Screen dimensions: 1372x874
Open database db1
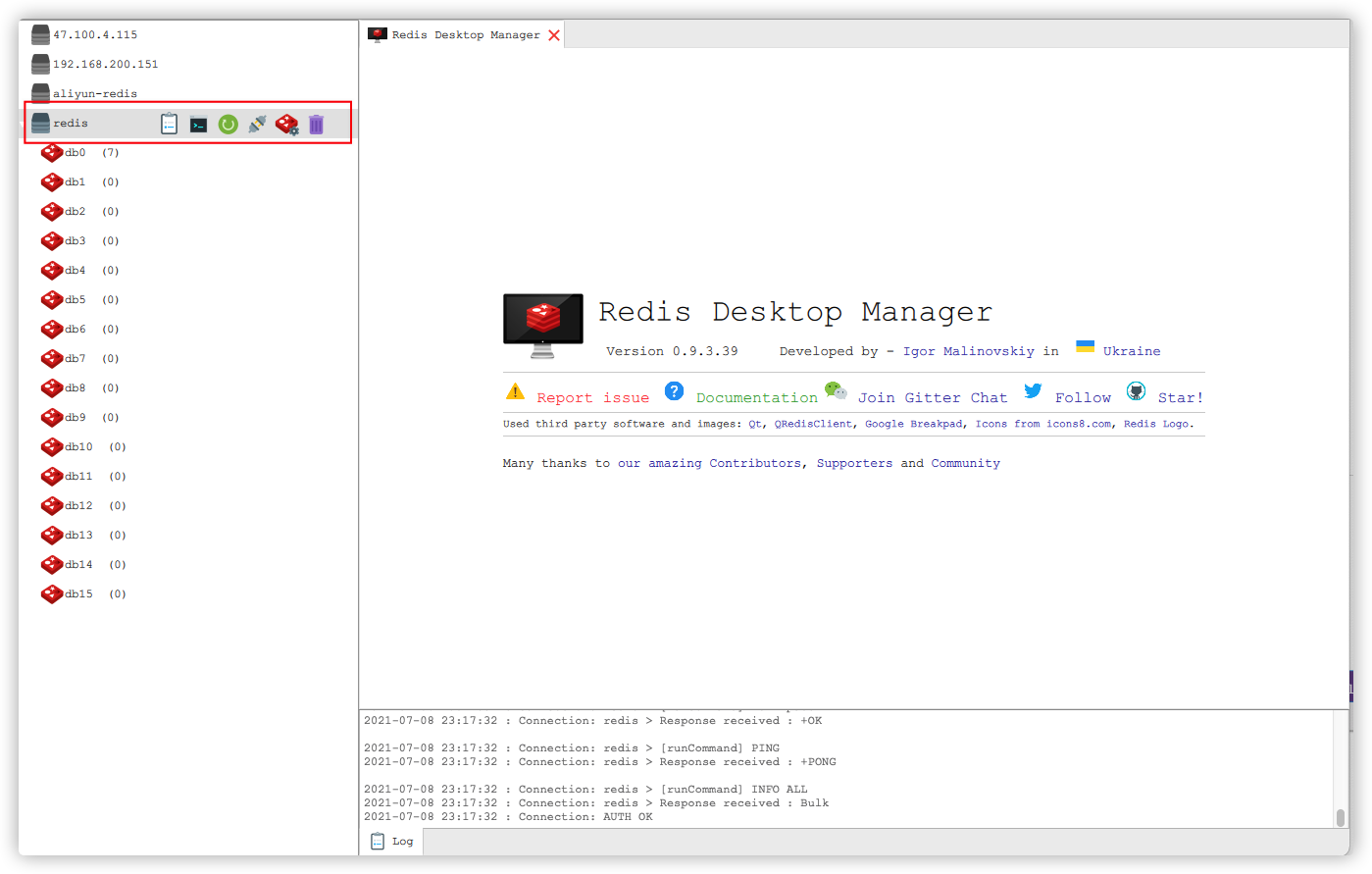coord(79,182)
